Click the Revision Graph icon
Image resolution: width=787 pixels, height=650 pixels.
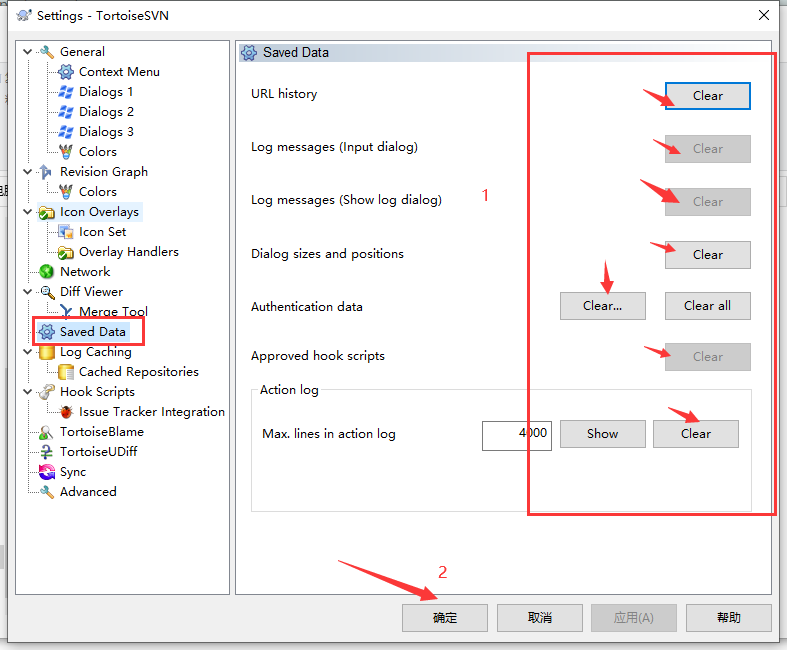click(47, 172)
